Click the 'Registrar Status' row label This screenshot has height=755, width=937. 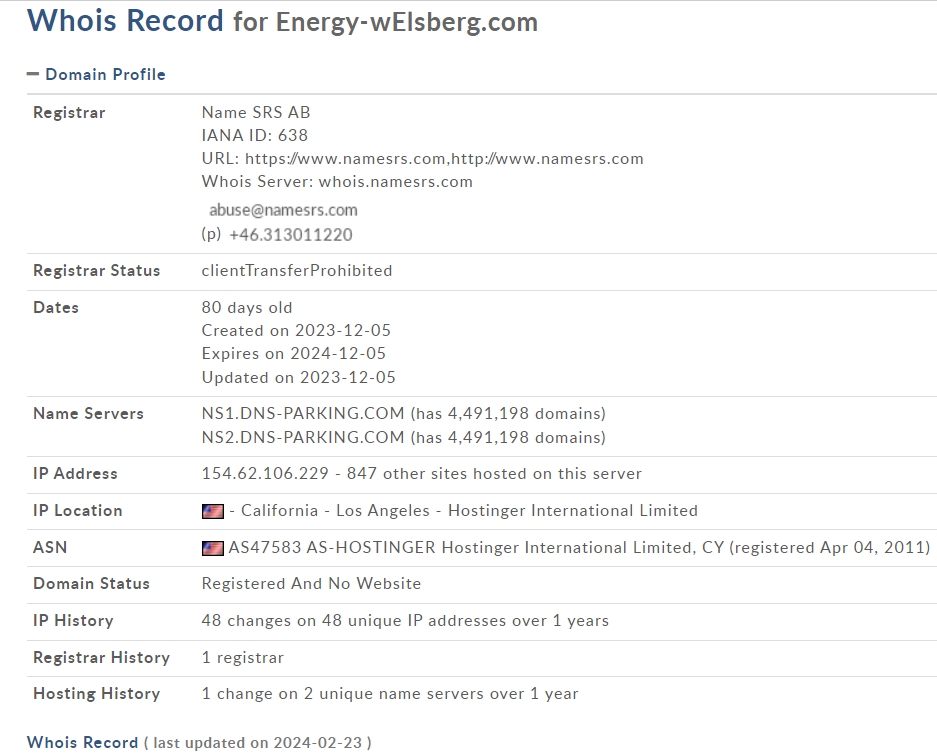click(x=97, y=271)
